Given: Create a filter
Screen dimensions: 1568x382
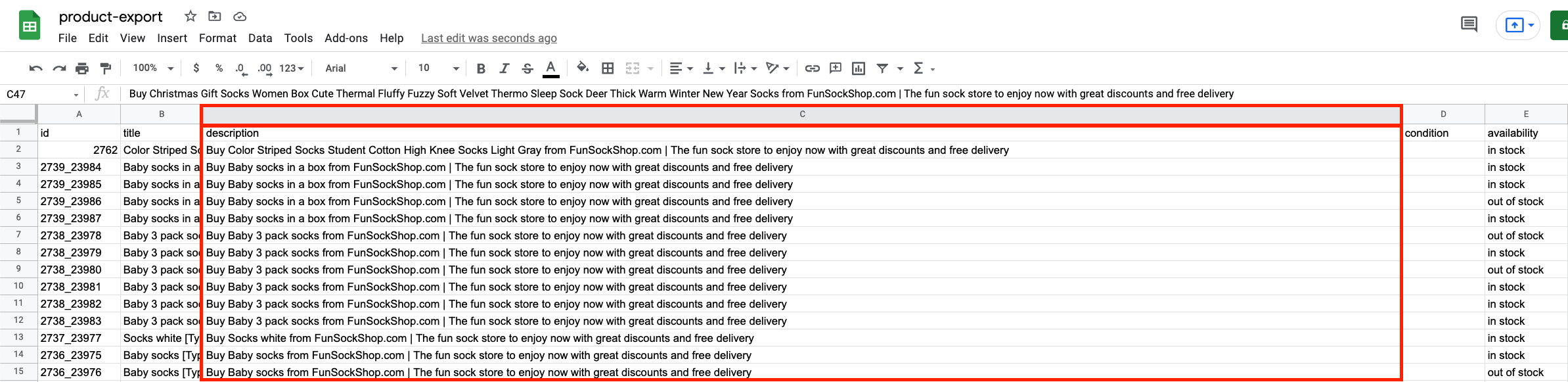Looking at the screenshot, I should coord(882,68).
